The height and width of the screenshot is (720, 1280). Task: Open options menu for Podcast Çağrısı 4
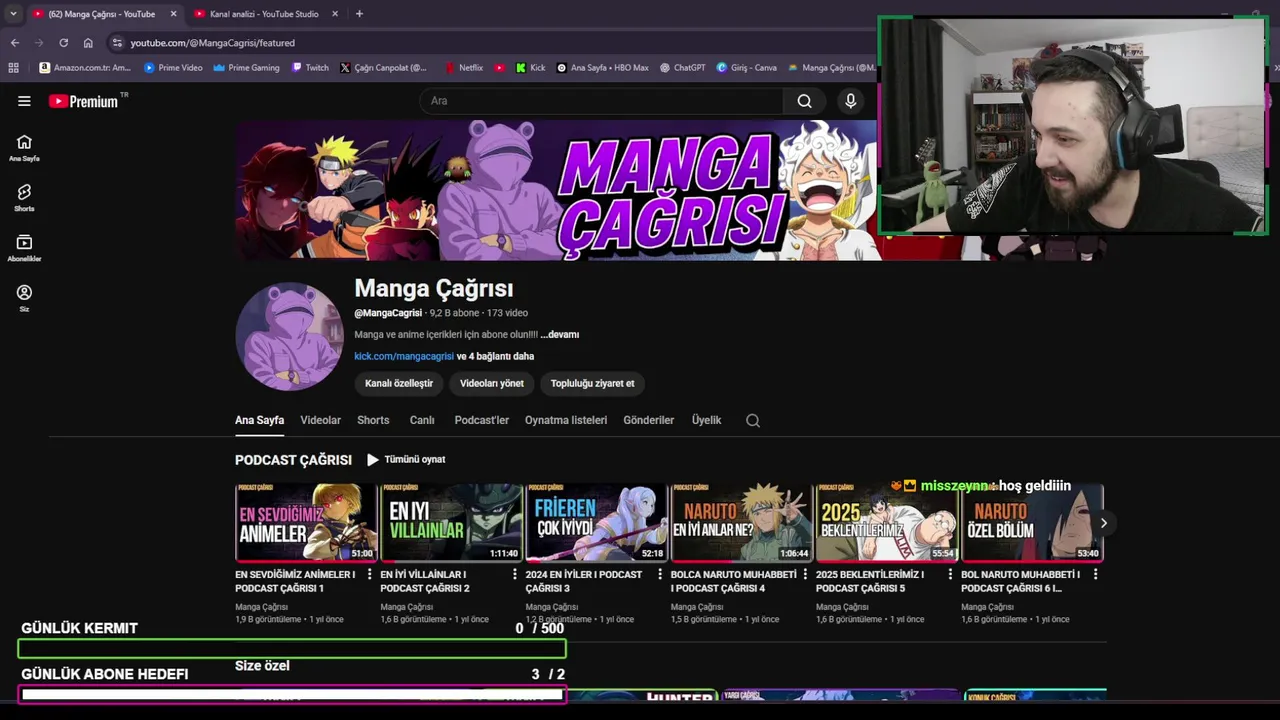[805, 575]
